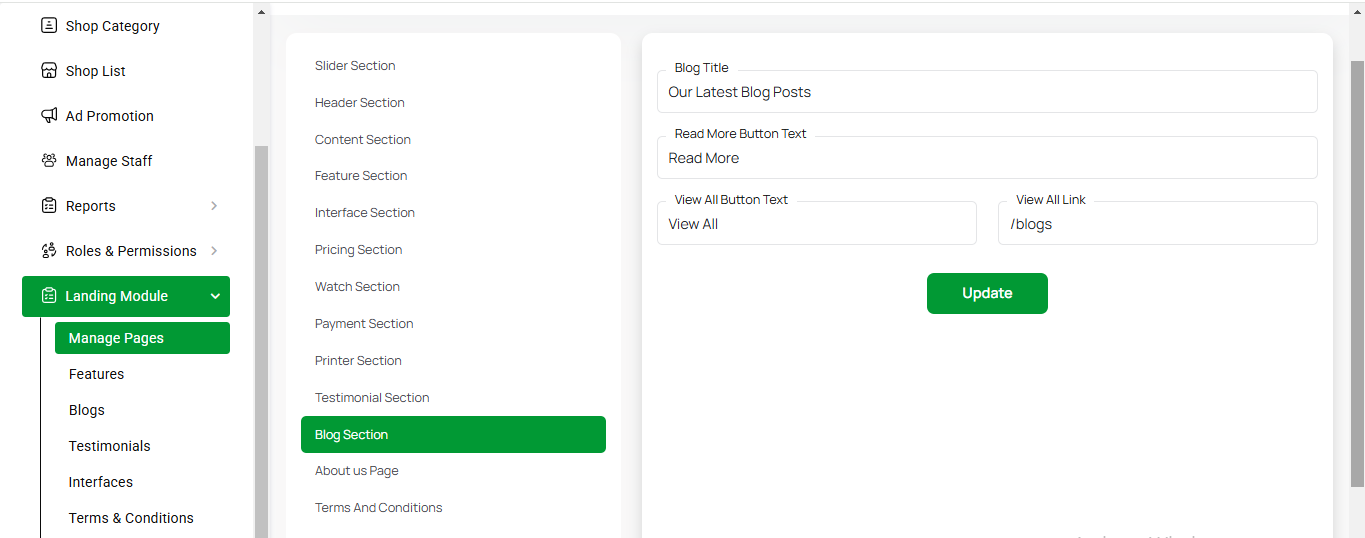Focus the View All Link input
Viewport: 1365px width, 538px height.
click(1157, 224)
